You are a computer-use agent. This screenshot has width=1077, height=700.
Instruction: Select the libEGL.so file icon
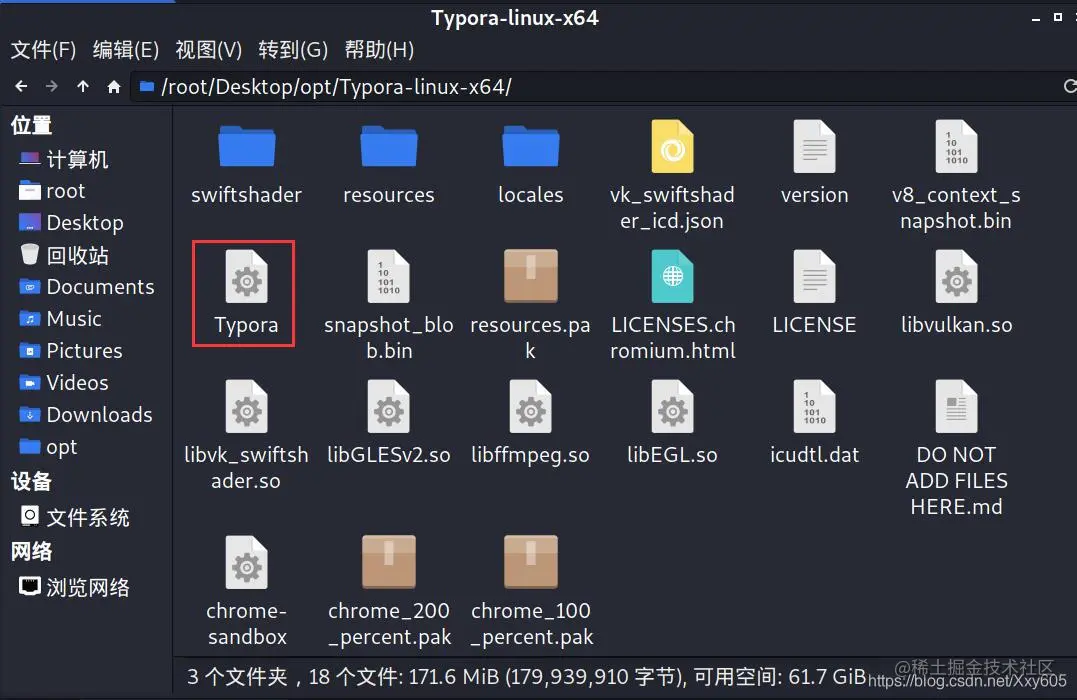pyautogui.click(x=672, y=406)
